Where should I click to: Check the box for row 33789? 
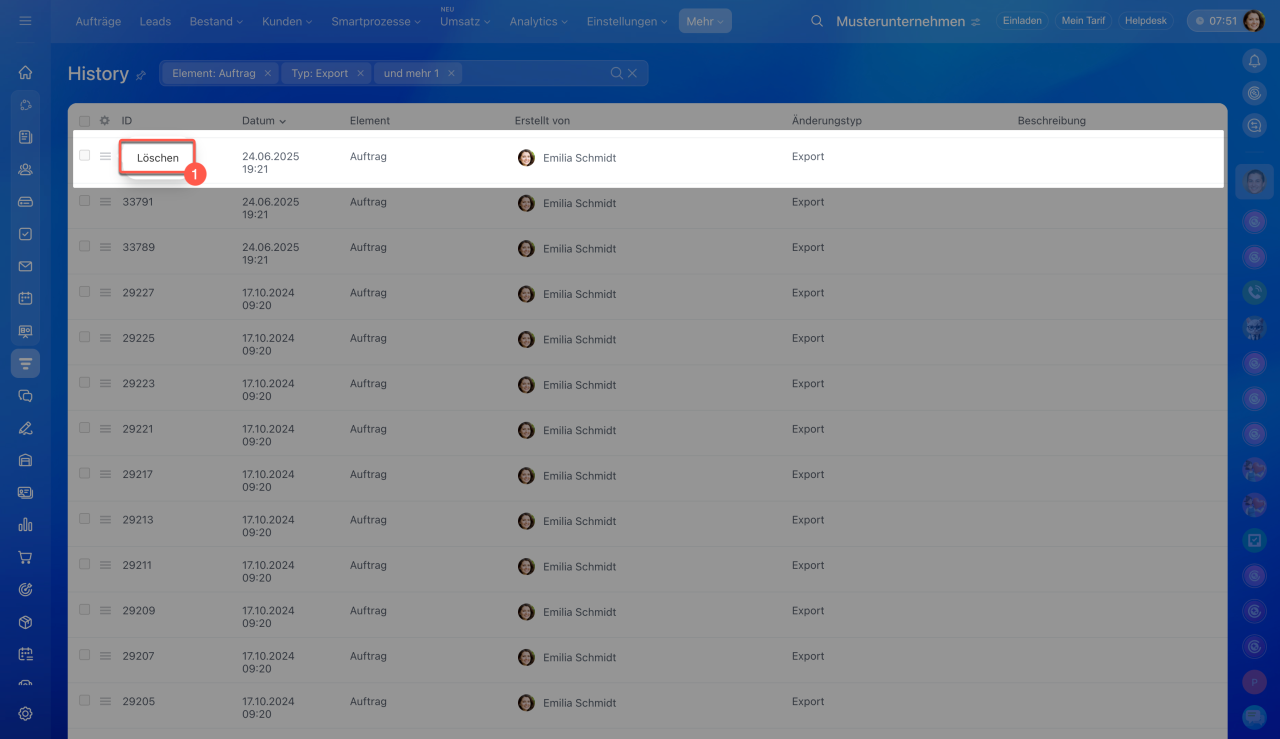coord(85,247)
